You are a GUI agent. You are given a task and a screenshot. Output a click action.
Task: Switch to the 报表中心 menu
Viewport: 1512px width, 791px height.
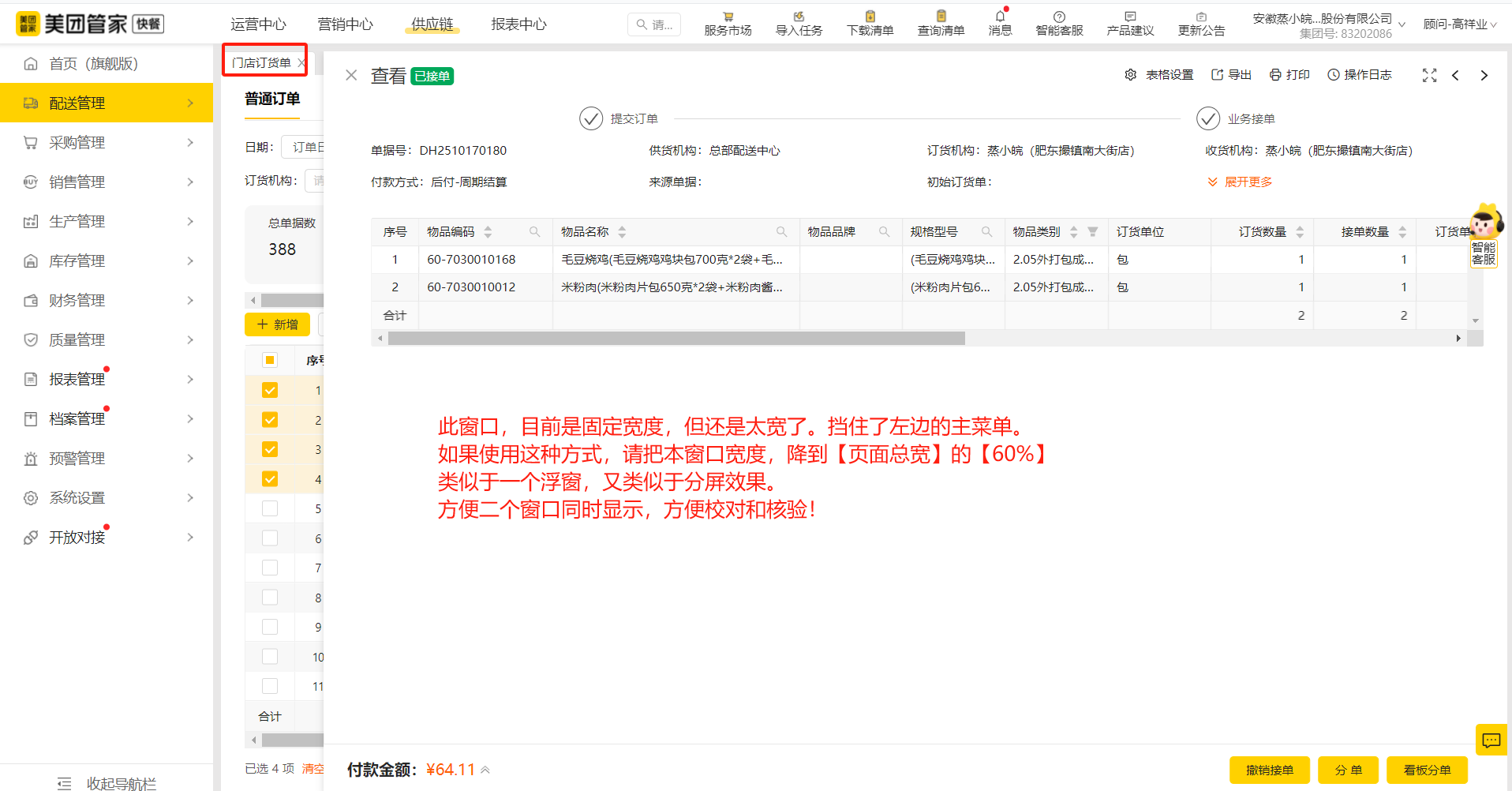pyautogui.click(x=518, y=24)
